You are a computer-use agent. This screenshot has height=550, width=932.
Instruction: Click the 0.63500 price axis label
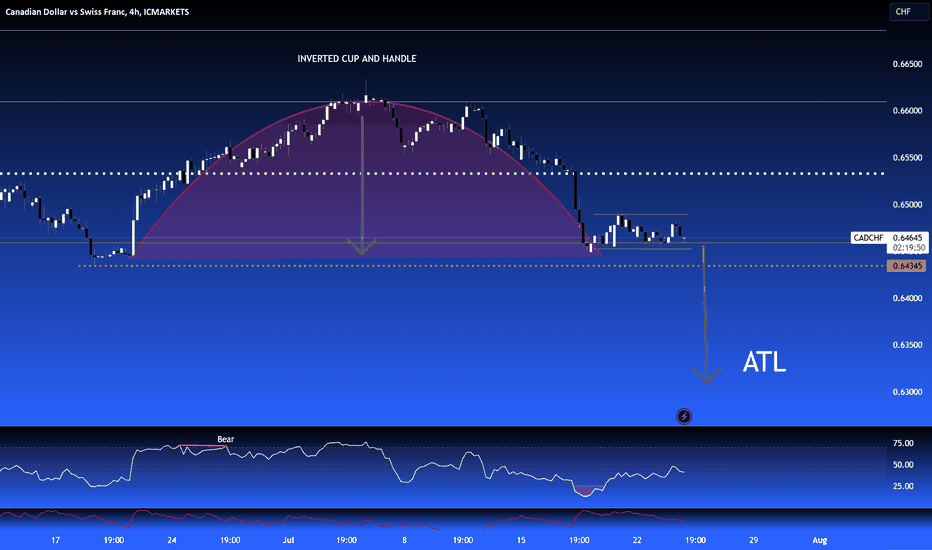click(x=907, y=345)
